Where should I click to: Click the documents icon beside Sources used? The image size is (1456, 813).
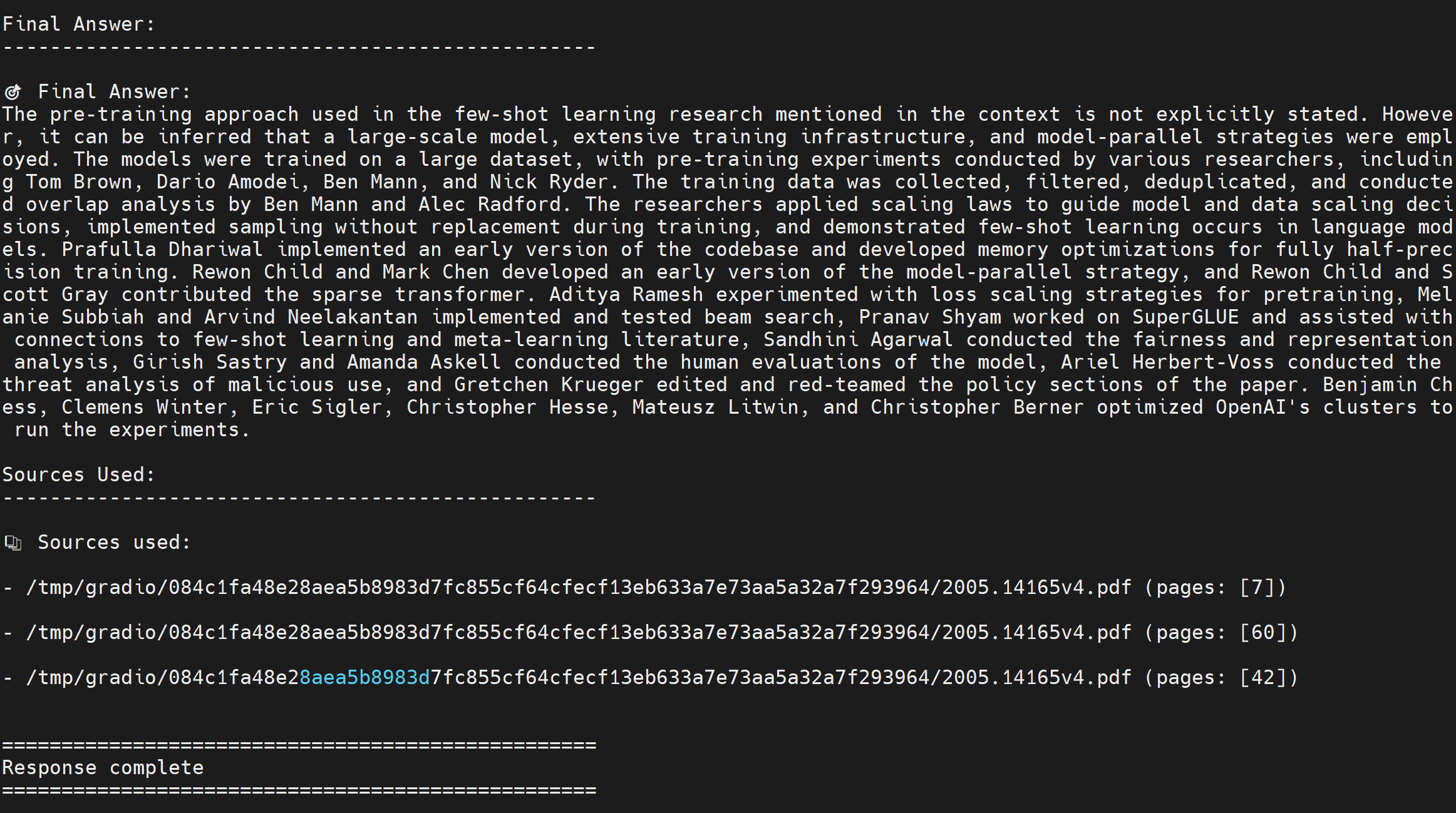13,543
